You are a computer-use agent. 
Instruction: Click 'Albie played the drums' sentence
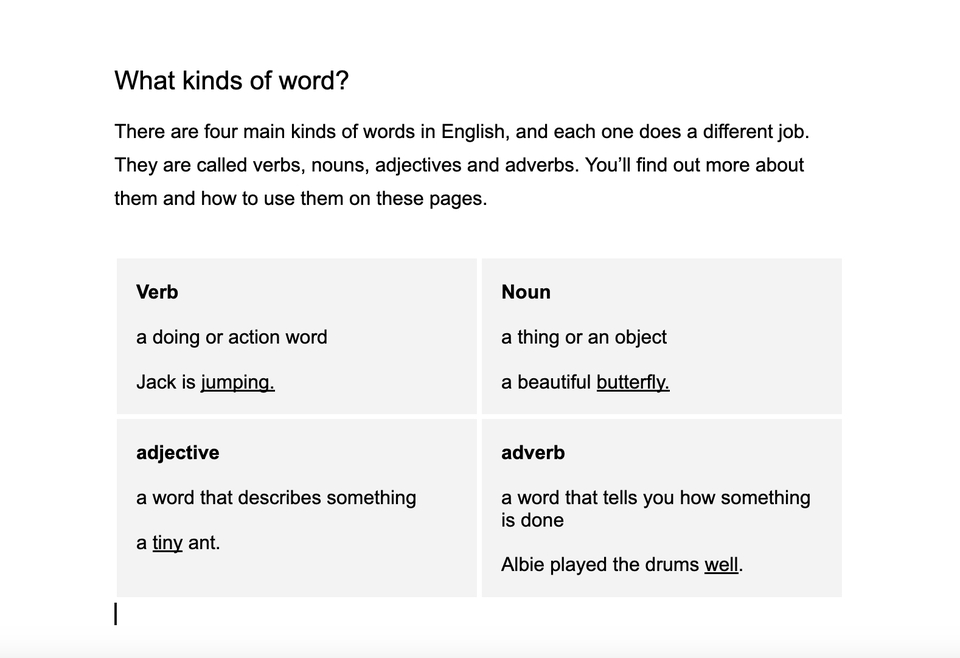pos(600,564)
